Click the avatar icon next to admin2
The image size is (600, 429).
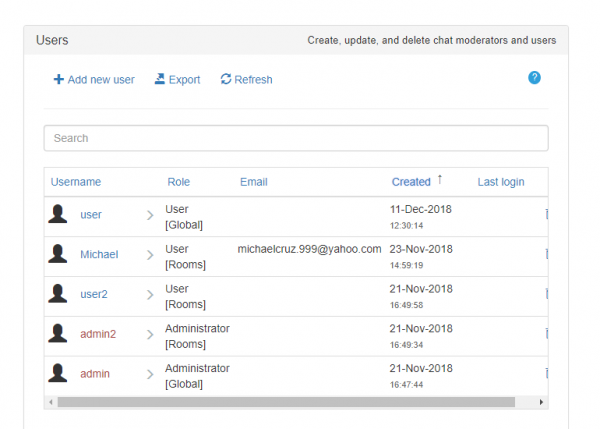(59, 334)
